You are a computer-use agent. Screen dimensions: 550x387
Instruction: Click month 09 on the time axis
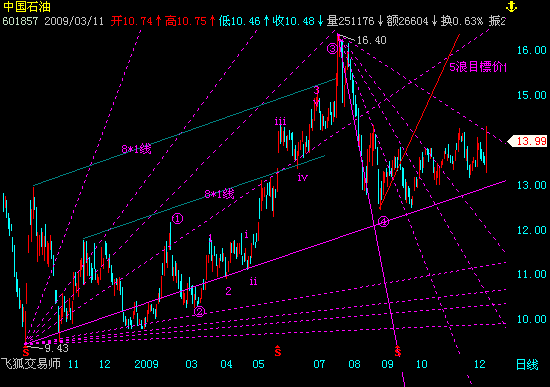(388, 364)
